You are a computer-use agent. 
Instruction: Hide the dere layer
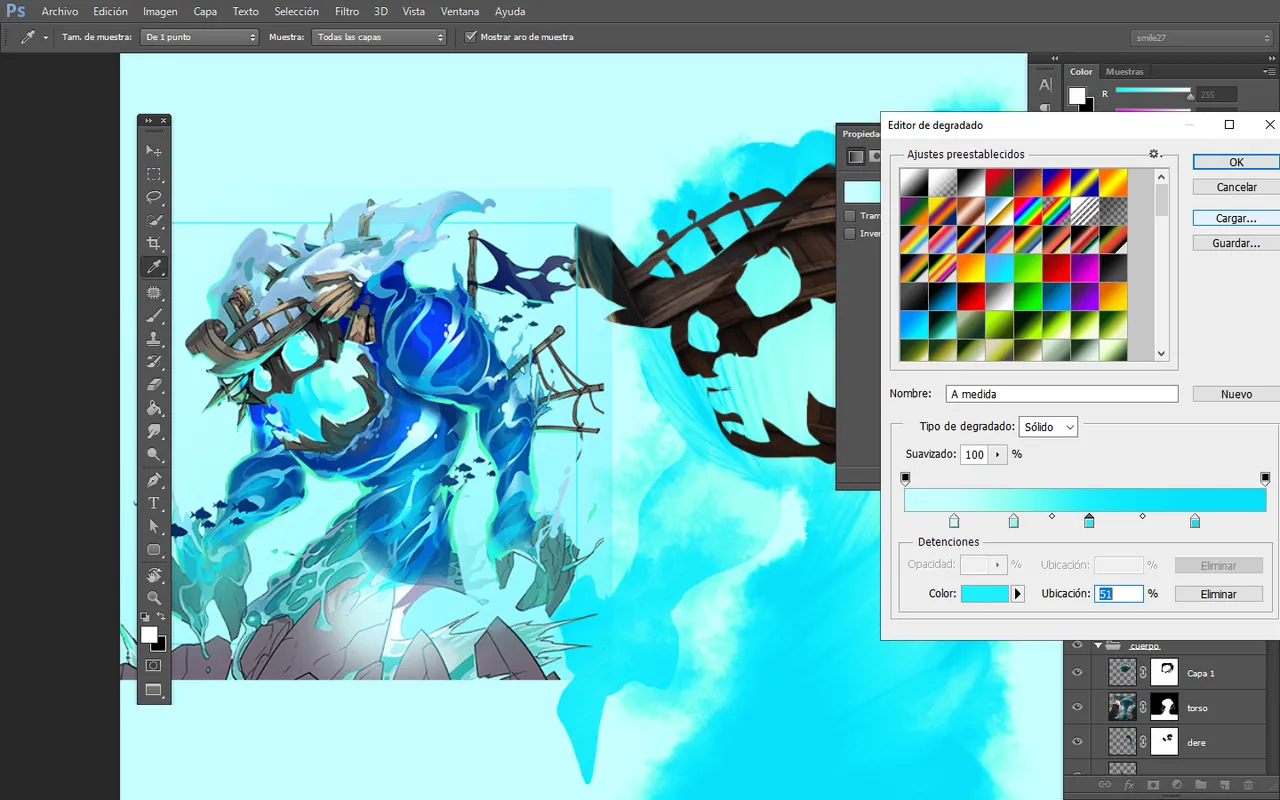point(1077,742)
